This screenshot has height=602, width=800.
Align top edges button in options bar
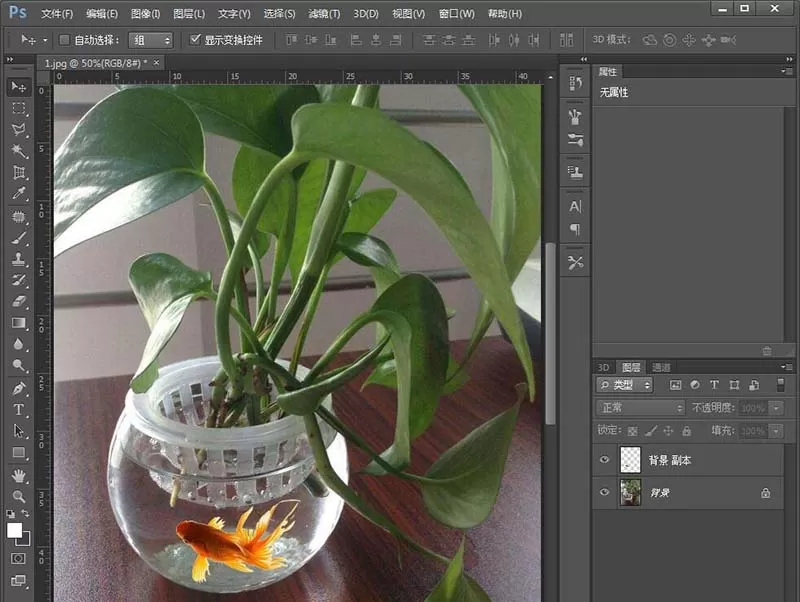click(291, 39)
